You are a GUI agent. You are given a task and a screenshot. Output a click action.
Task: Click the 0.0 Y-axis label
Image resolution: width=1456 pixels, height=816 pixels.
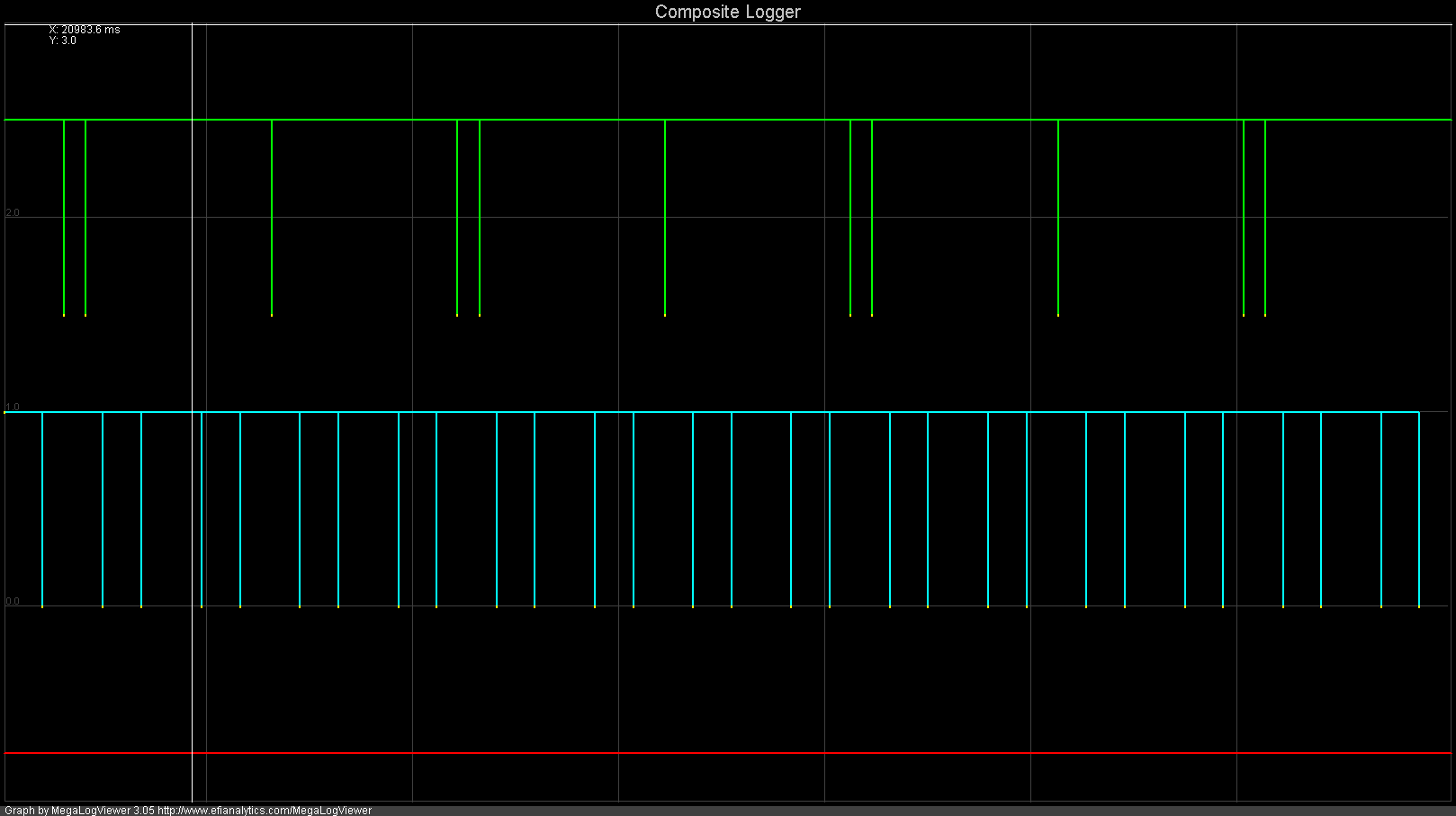point(13,602)
